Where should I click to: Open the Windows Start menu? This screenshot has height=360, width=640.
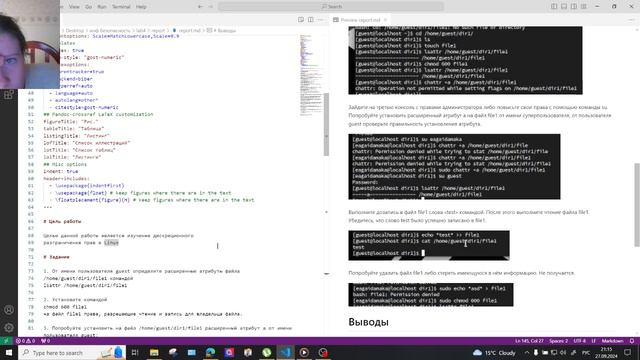point(9,352)
